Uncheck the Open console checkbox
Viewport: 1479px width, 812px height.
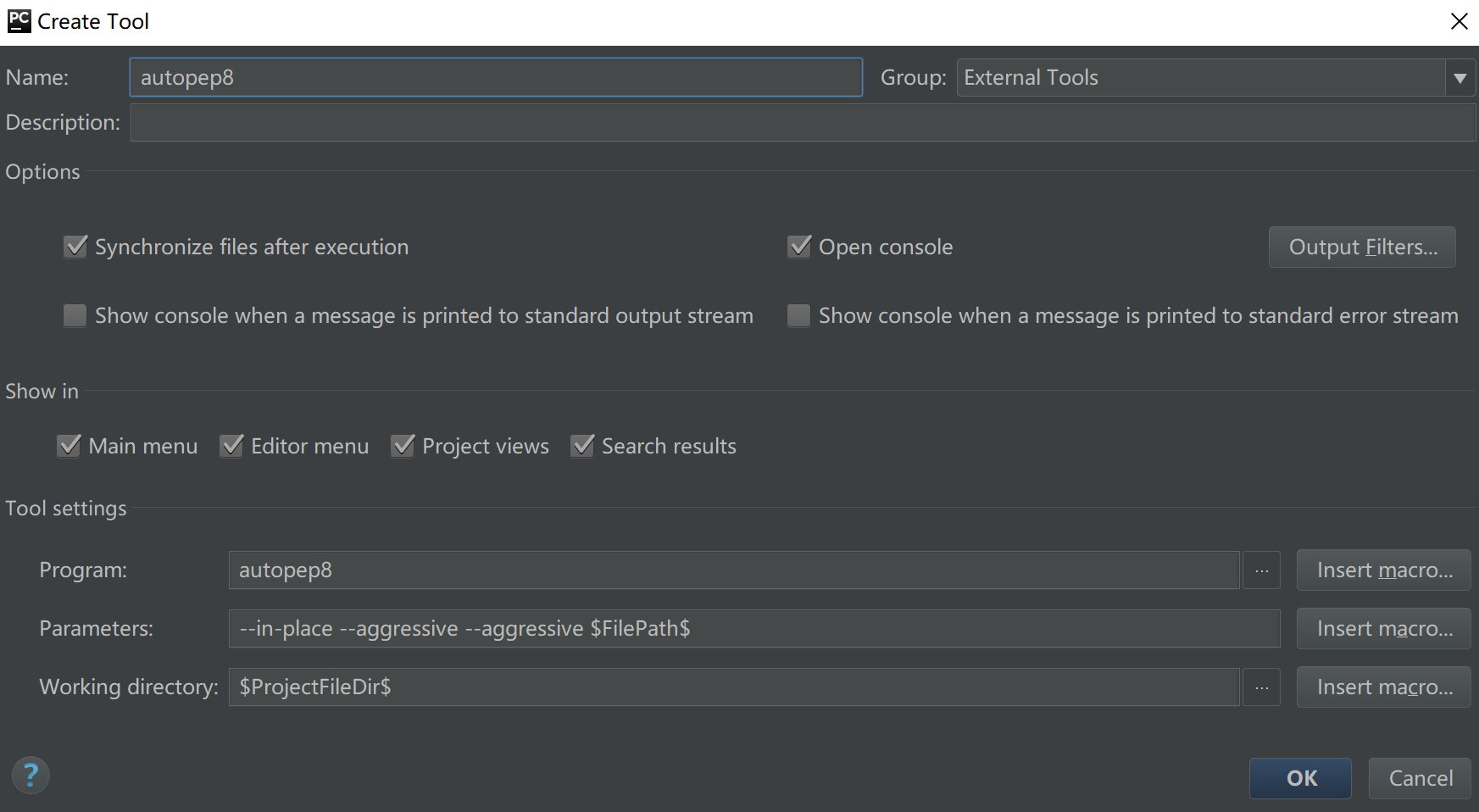tap(799, 247)
